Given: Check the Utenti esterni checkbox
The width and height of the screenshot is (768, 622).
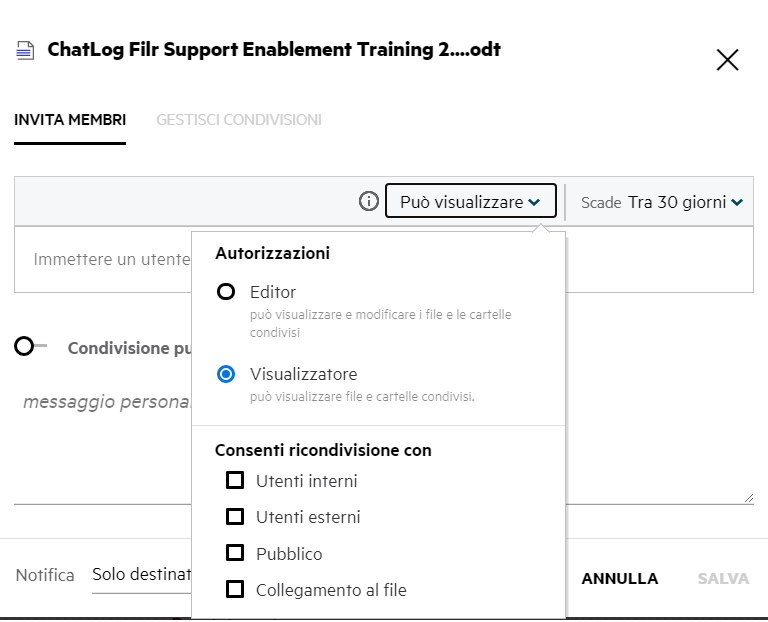Looking at the screenshot, I should point(235,517).
